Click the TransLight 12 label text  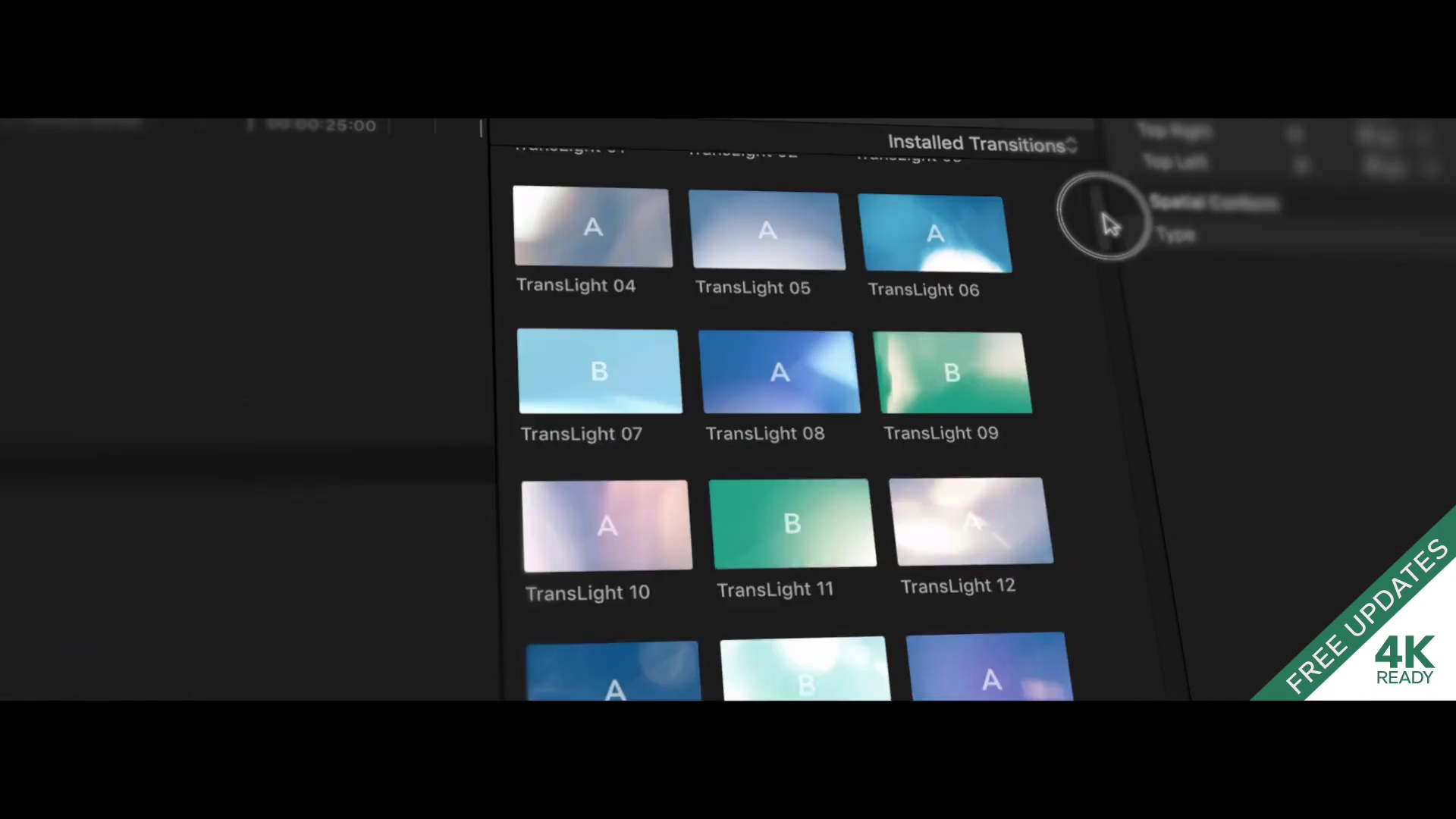click(958, 586)
